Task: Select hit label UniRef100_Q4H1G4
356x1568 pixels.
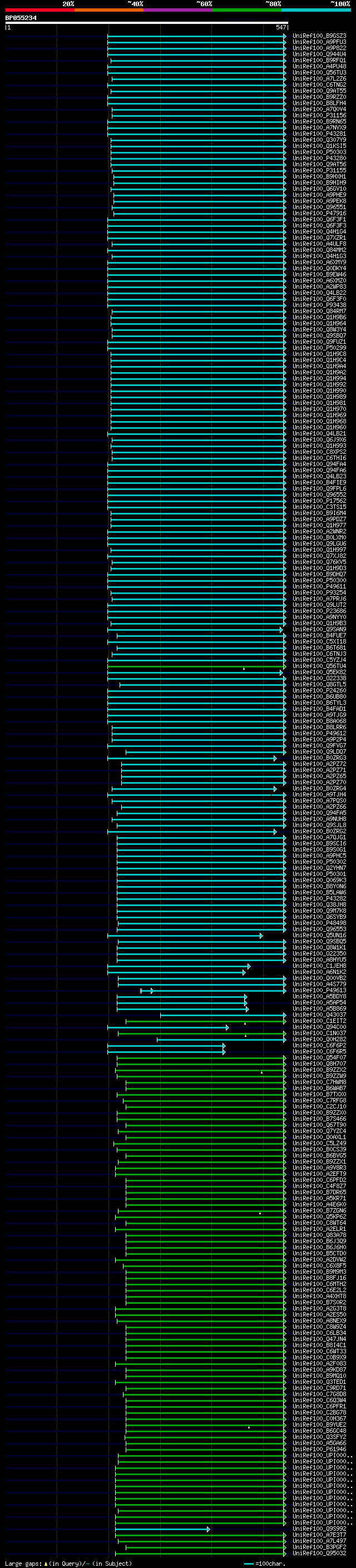Action: click(x=319, y=231)
